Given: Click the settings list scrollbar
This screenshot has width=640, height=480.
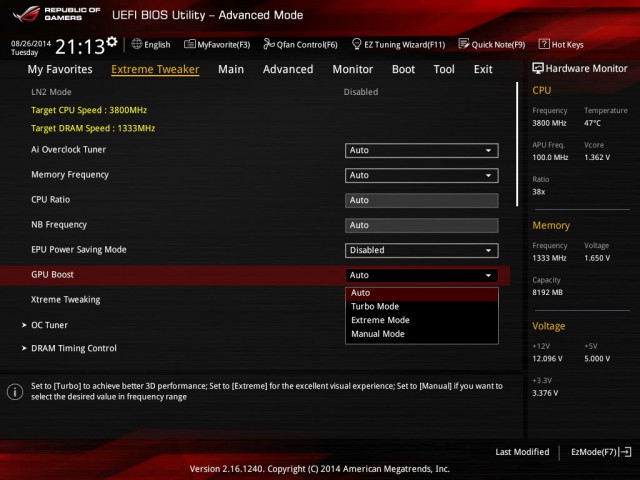Looking at the screenshot, I should (517, 144).
